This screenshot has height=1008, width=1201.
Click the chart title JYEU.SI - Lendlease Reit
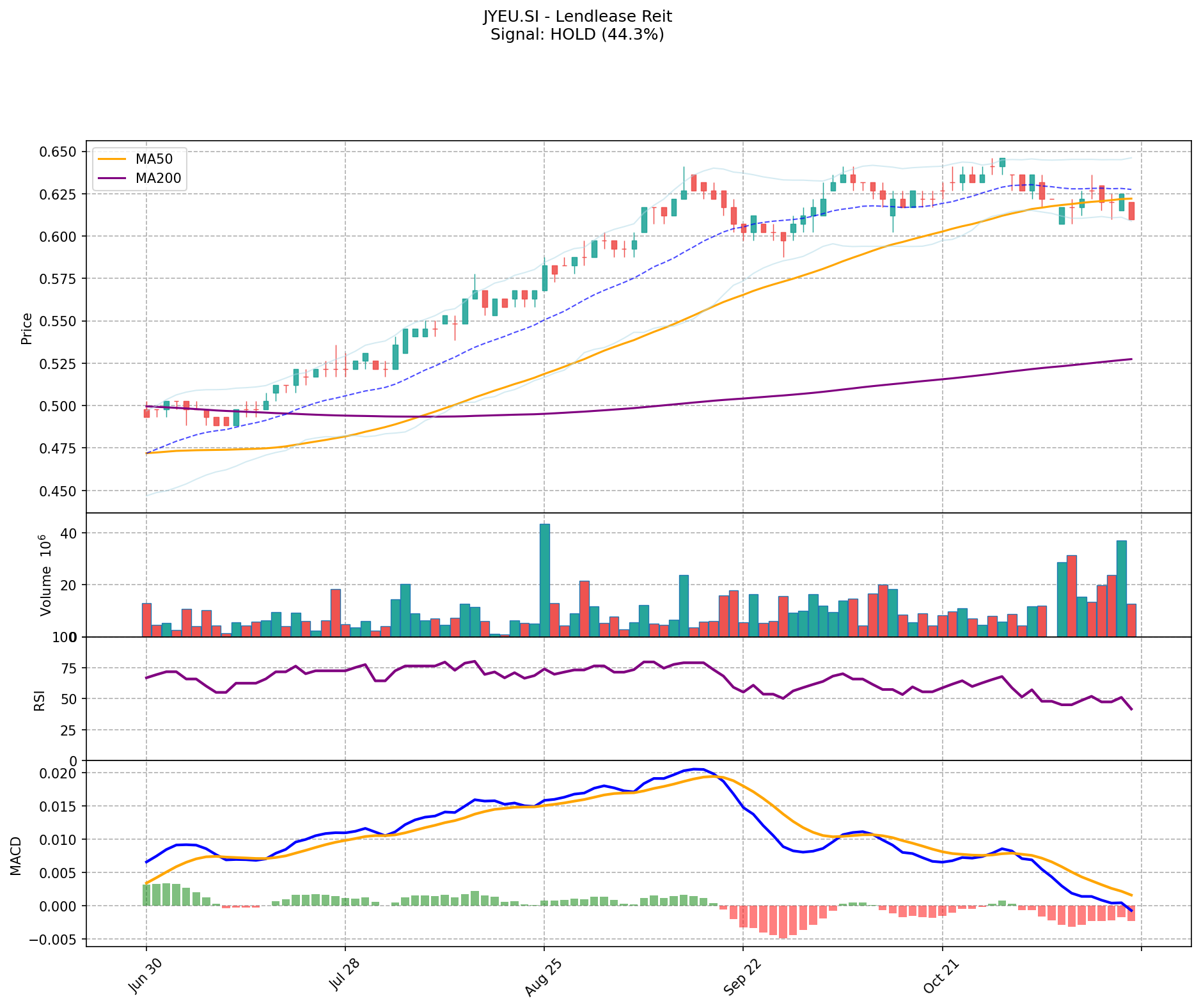[577, 16]
